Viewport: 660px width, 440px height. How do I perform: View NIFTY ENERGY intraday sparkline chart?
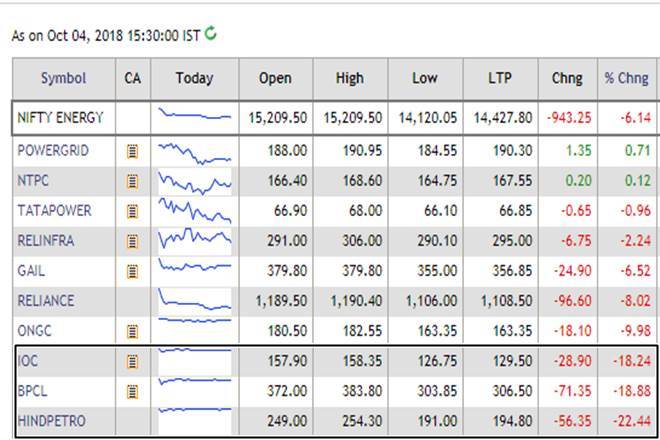194,114
